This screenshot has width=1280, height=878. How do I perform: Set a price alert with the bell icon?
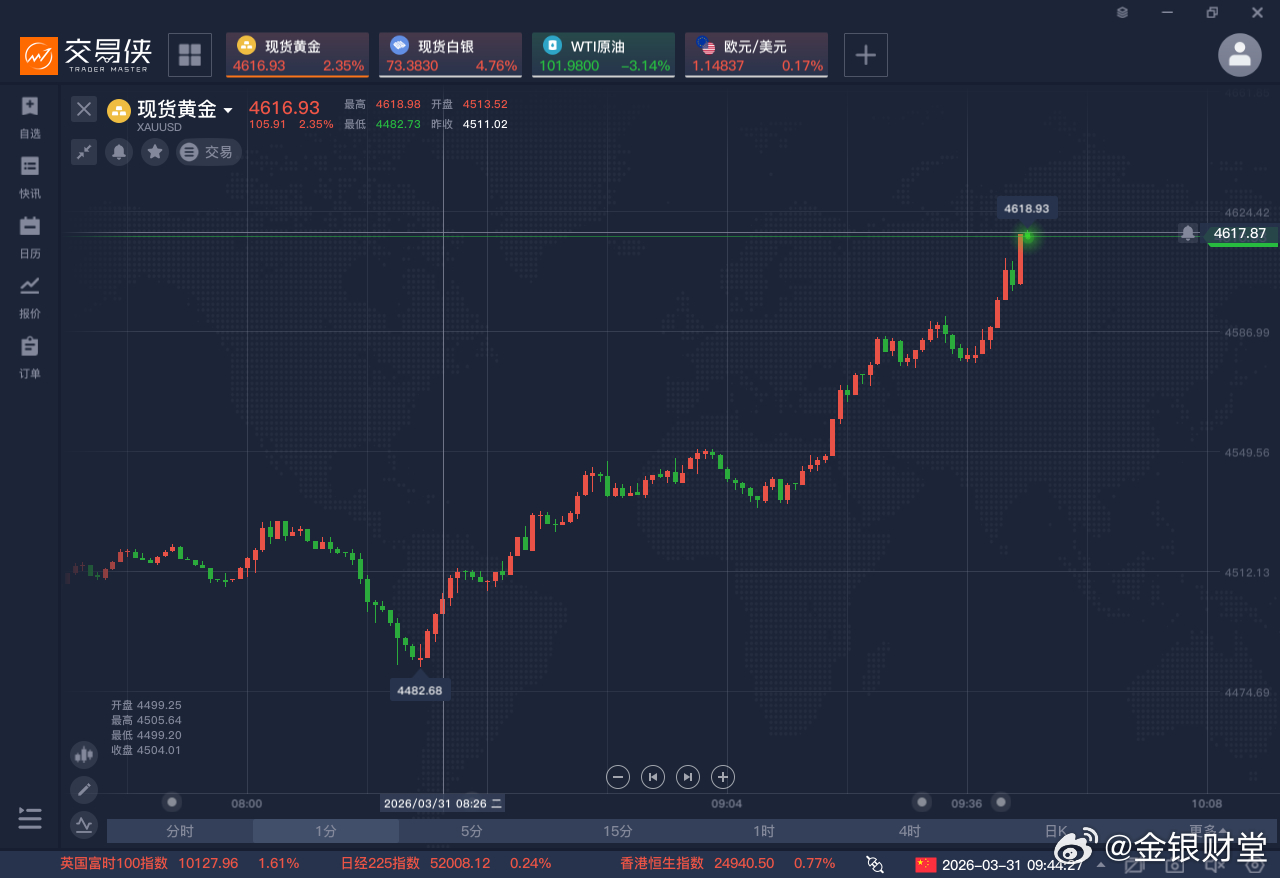[x=118, y=152]
